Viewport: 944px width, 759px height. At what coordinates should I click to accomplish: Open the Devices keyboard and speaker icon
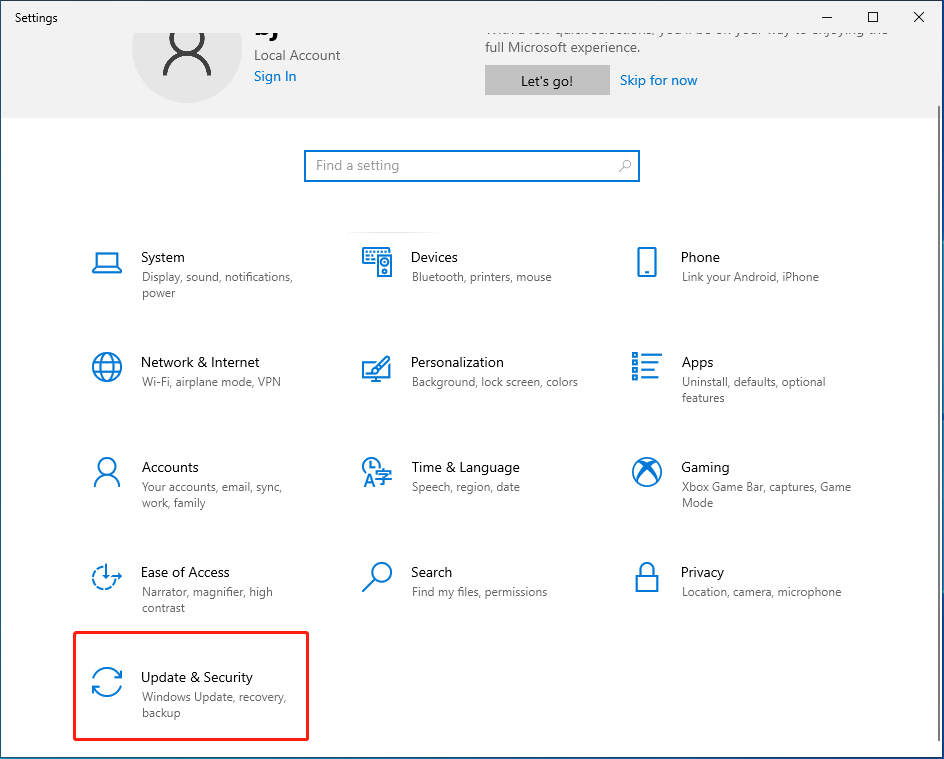pyautogui.click(x=377, y=262)
